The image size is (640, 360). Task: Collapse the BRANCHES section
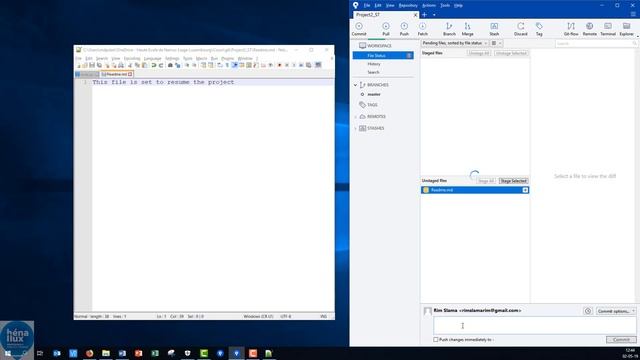pos(356,85)
